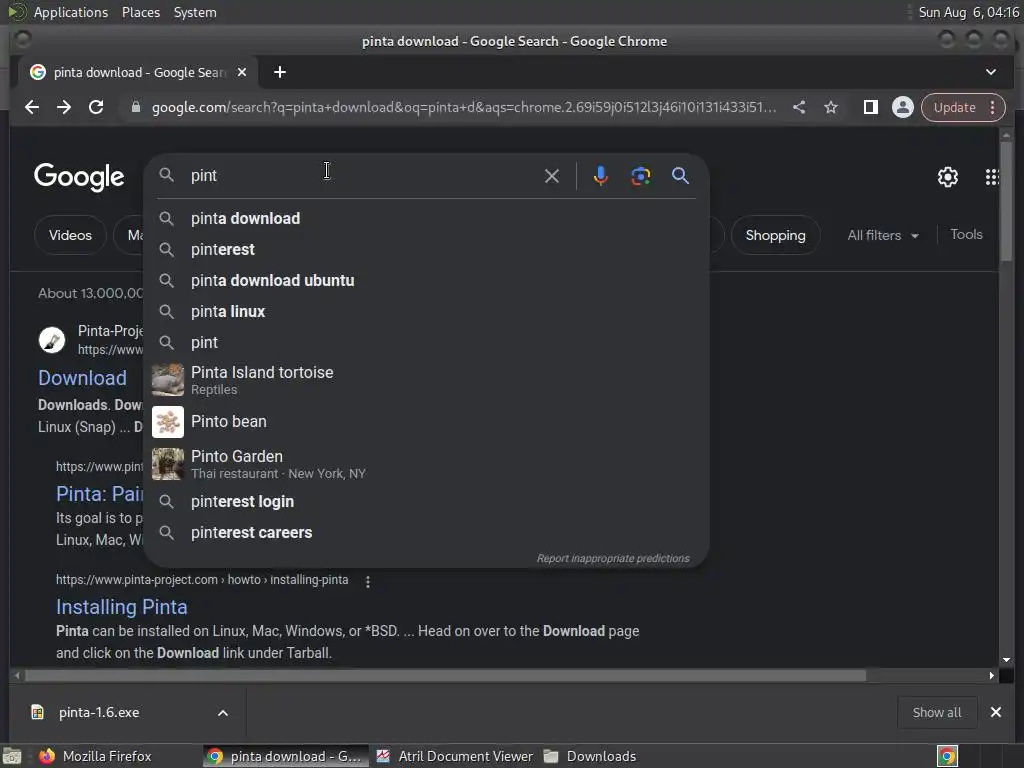Switch to Mozilla Firefox in taskbar
Viewport: 1024px width, 768px height.
click(x=95, y=756)
